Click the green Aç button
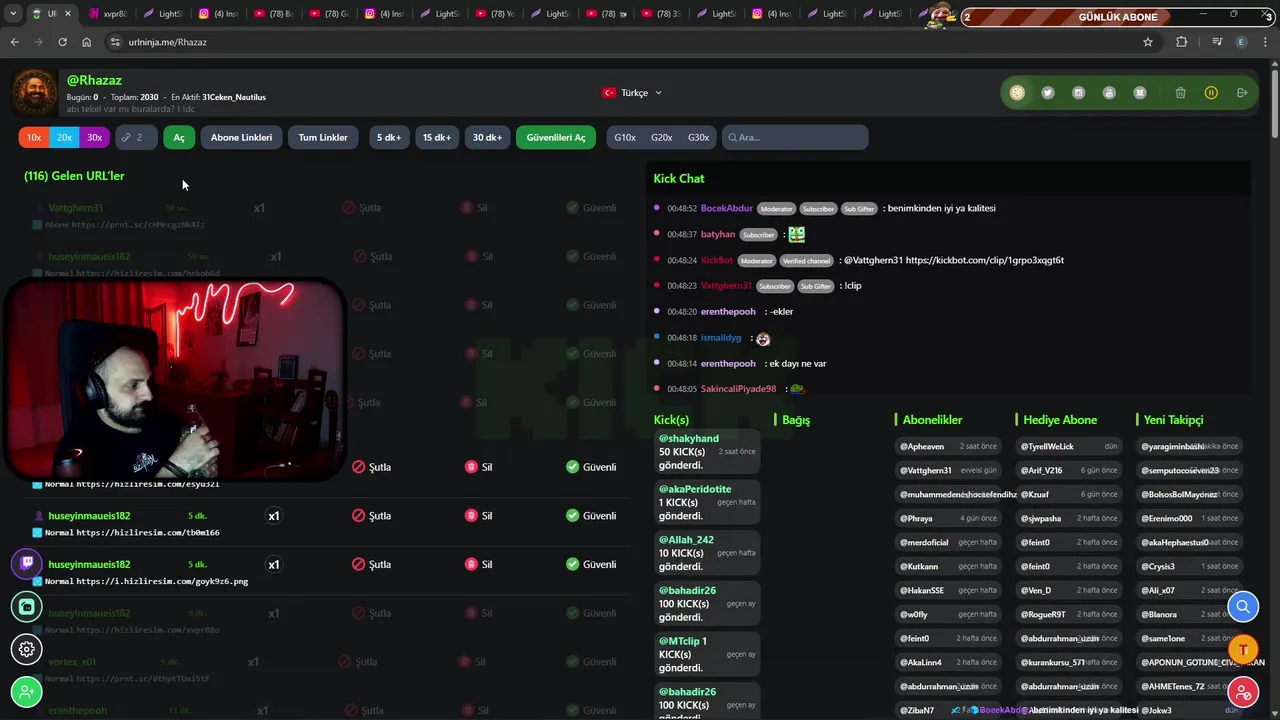1280x720 pixels. (179, 137)
